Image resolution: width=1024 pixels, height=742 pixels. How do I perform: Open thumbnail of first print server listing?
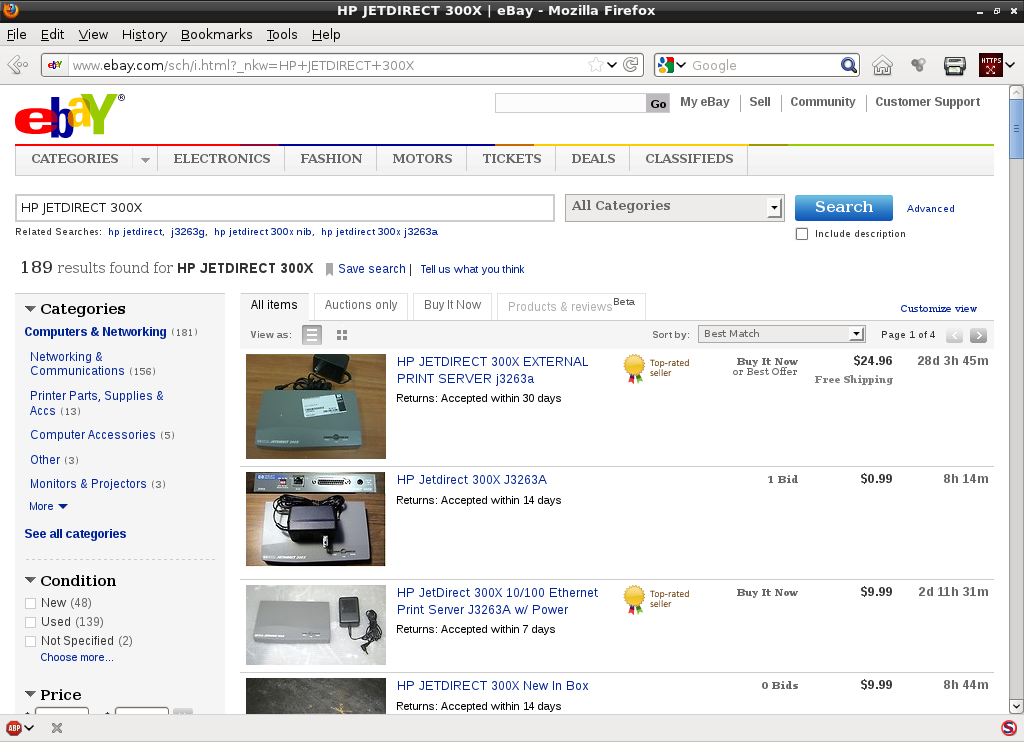316,406
